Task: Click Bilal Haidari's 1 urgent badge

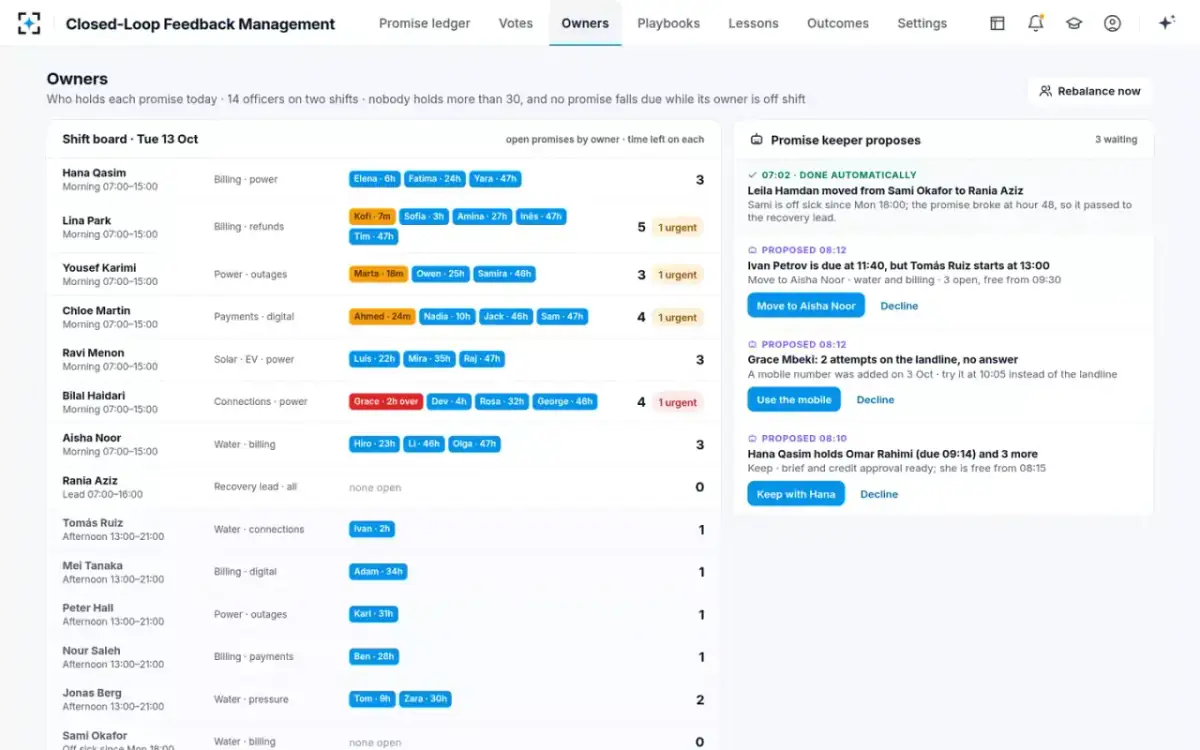Action: (x=678, y=402)
